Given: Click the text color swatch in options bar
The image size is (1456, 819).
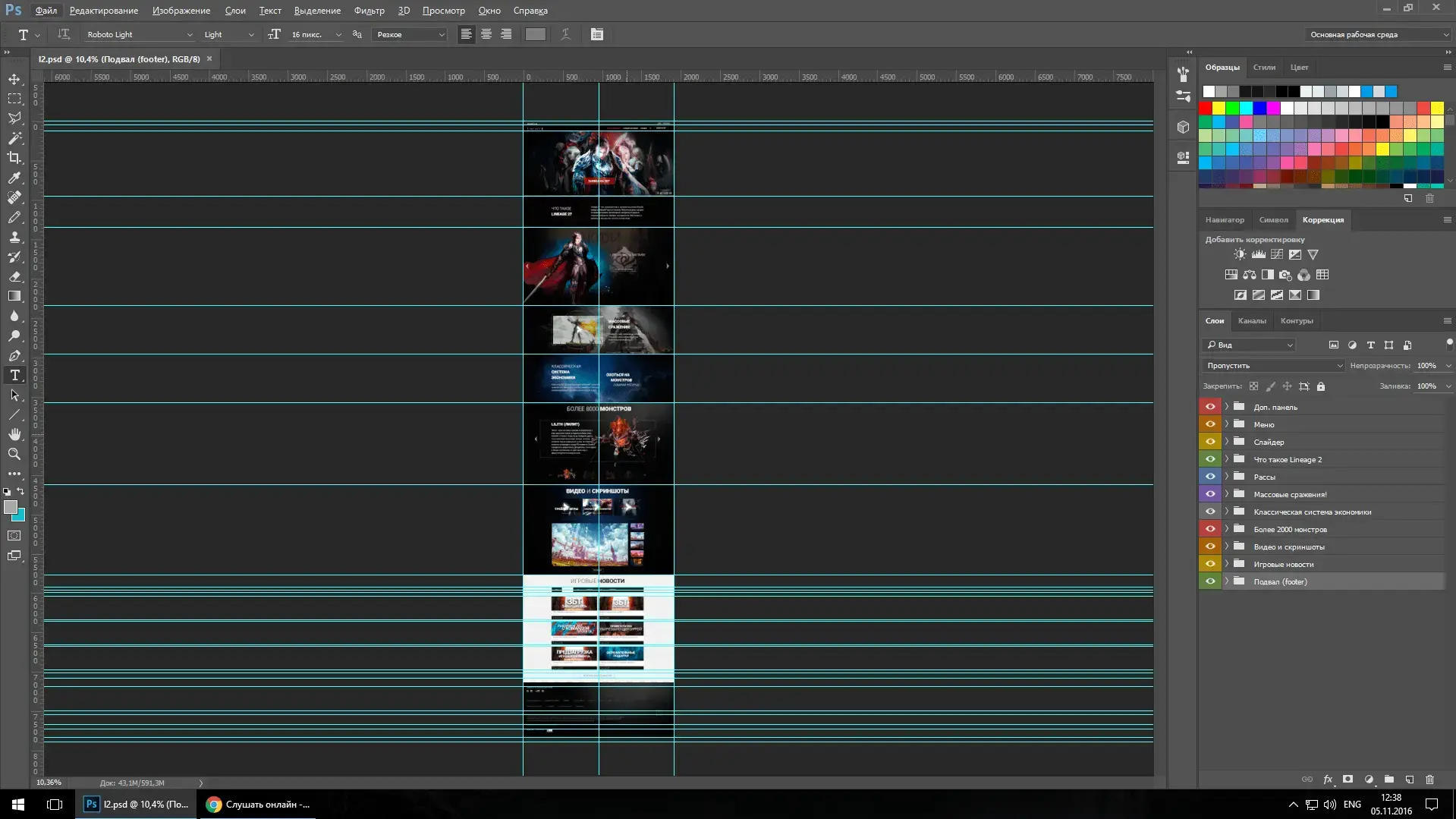Looking at the screenshot, I should pyautogui.click(x=536, y=34).
